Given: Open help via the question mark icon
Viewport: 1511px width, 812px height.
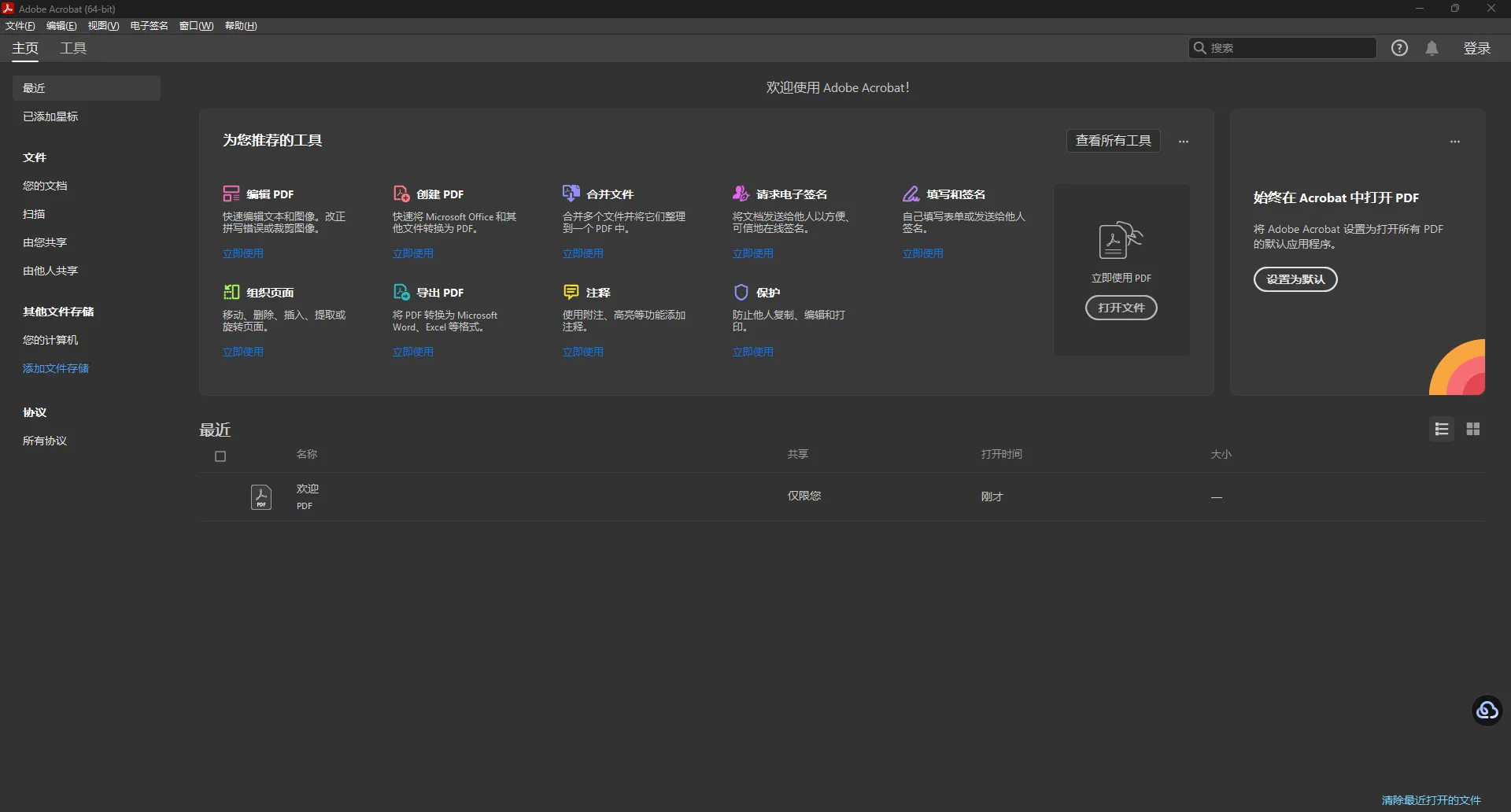Looking at the screenshot, I should 1399,48.
